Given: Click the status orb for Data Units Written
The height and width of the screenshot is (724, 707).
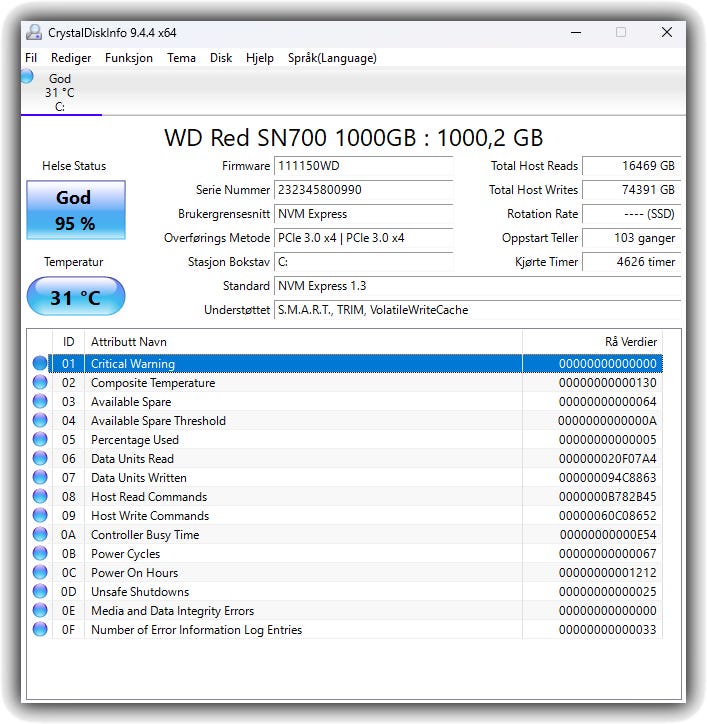Looking at the screenshot, I should 40,477.
